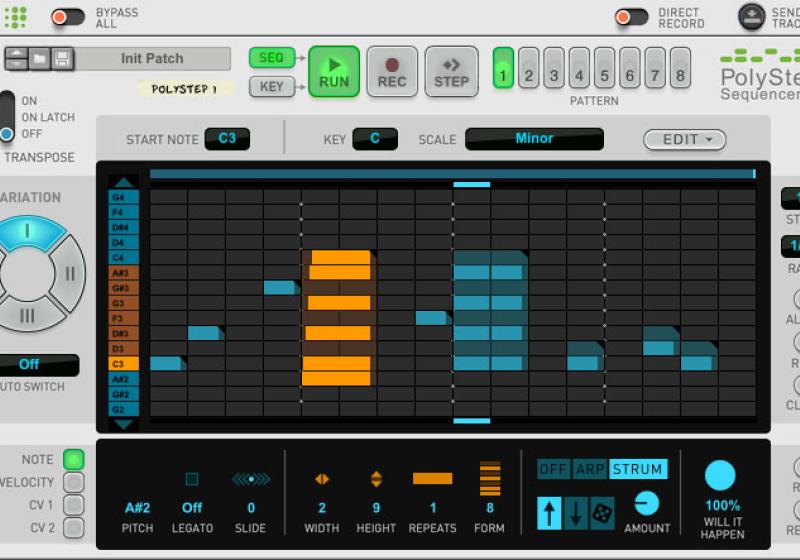The width and height of the screenshot is (800, 560).
Task: Select pattern 4
Action: pyautogui.click(x=579, y=68)
